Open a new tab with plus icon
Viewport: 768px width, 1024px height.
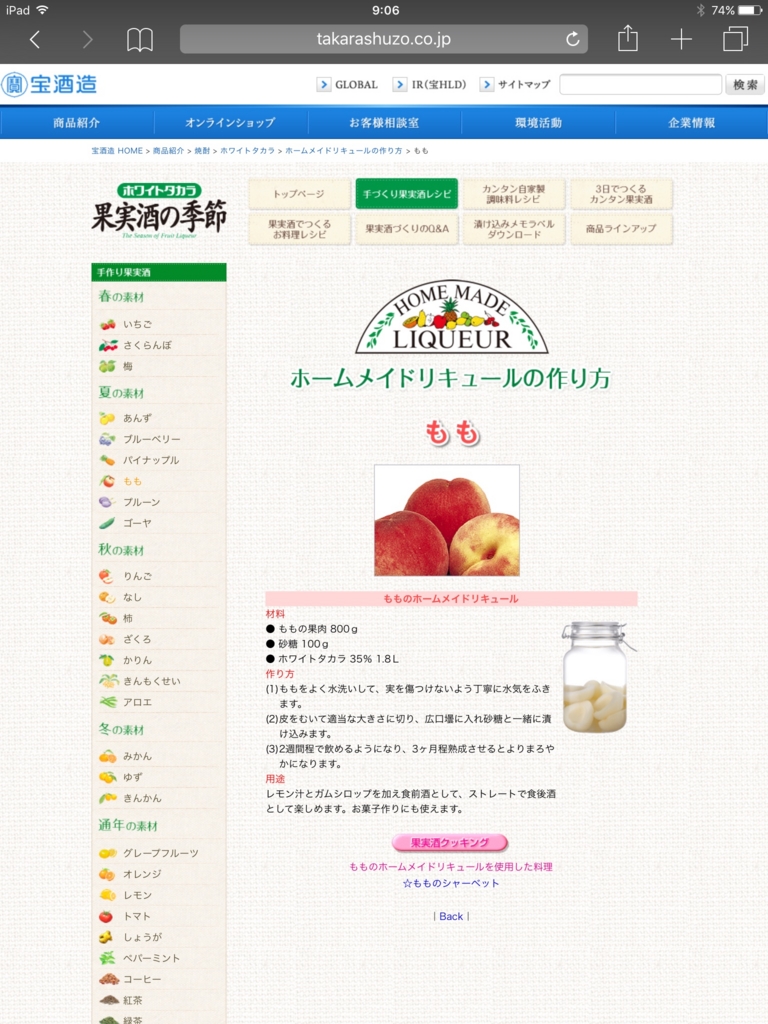pyautogui.click(x=681, y=40)
